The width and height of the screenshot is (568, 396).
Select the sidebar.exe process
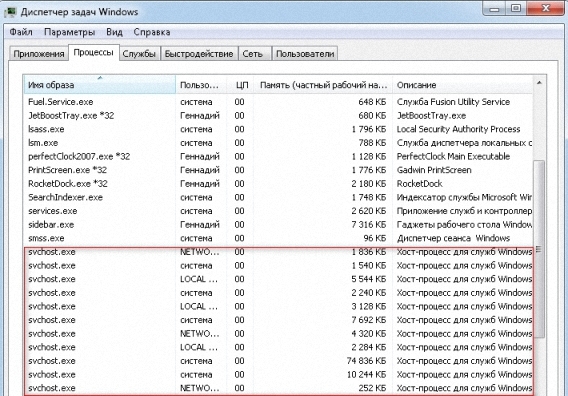[x=278, y=225]
